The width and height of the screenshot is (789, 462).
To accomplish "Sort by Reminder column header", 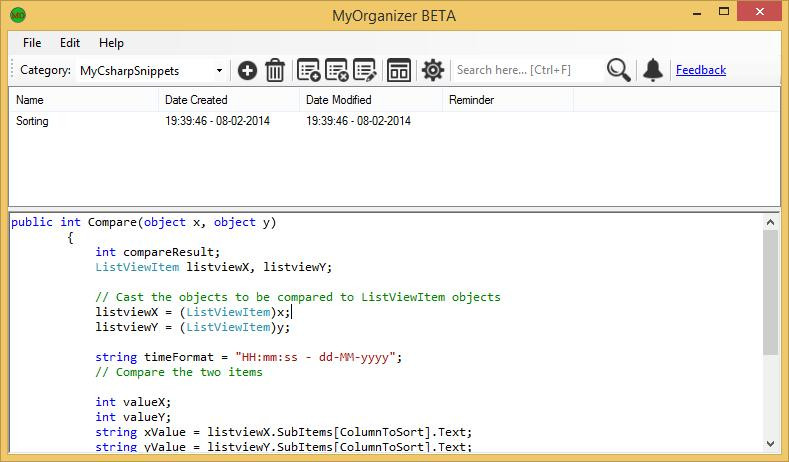I will pyautogui.click(x=507, y=100).
